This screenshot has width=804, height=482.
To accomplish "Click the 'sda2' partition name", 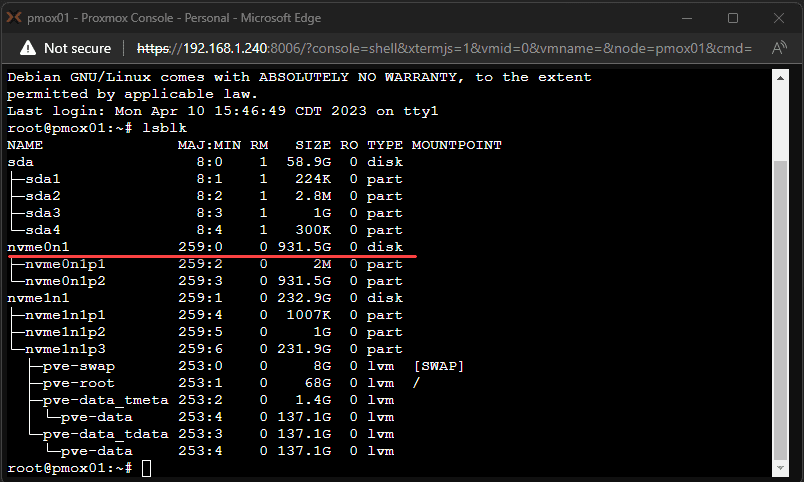I will [43, 196].
